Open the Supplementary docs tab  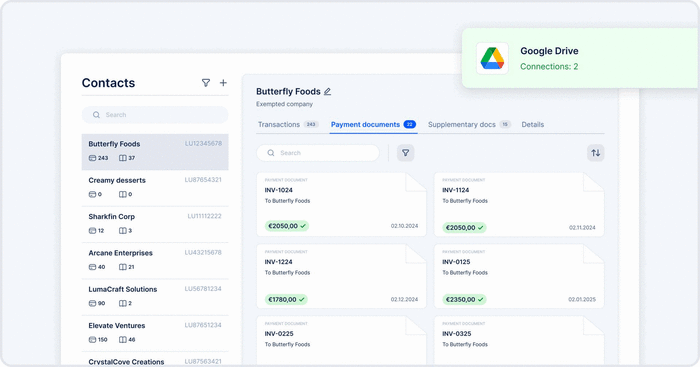click(469, 125)
